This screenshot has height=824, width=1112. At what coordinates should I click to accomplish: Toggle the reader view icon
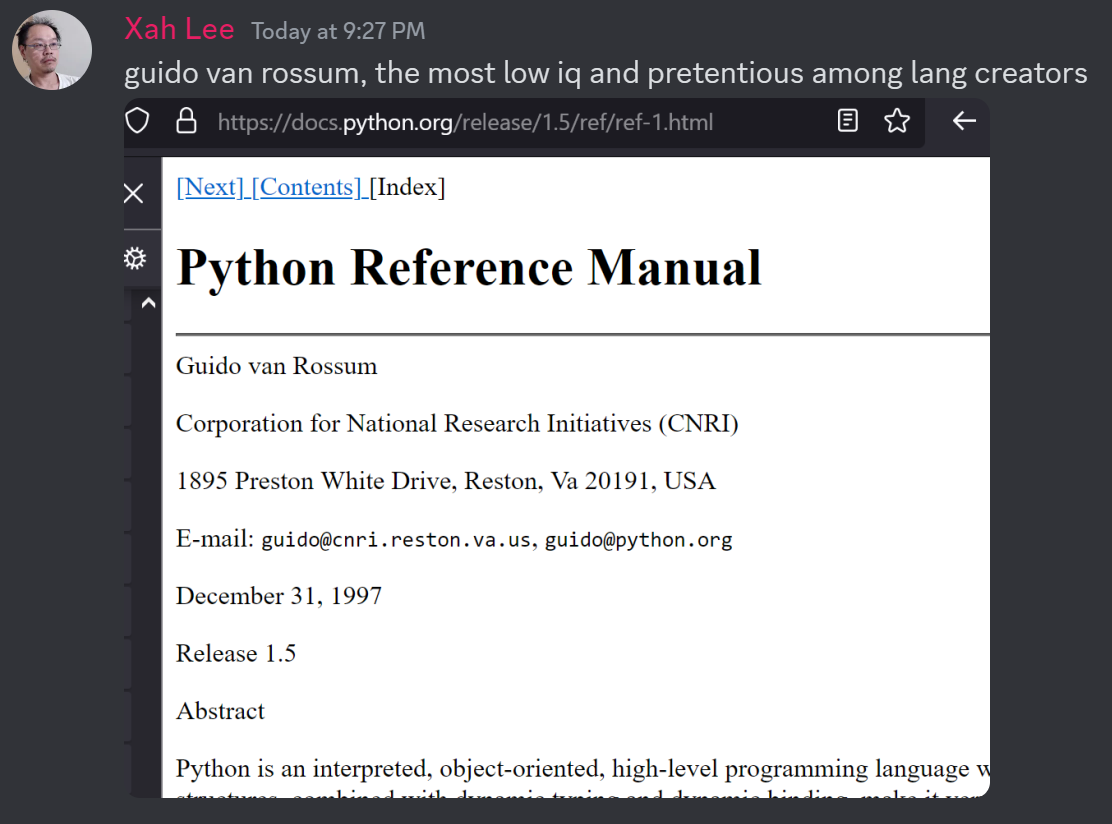(x=847, y=121)
